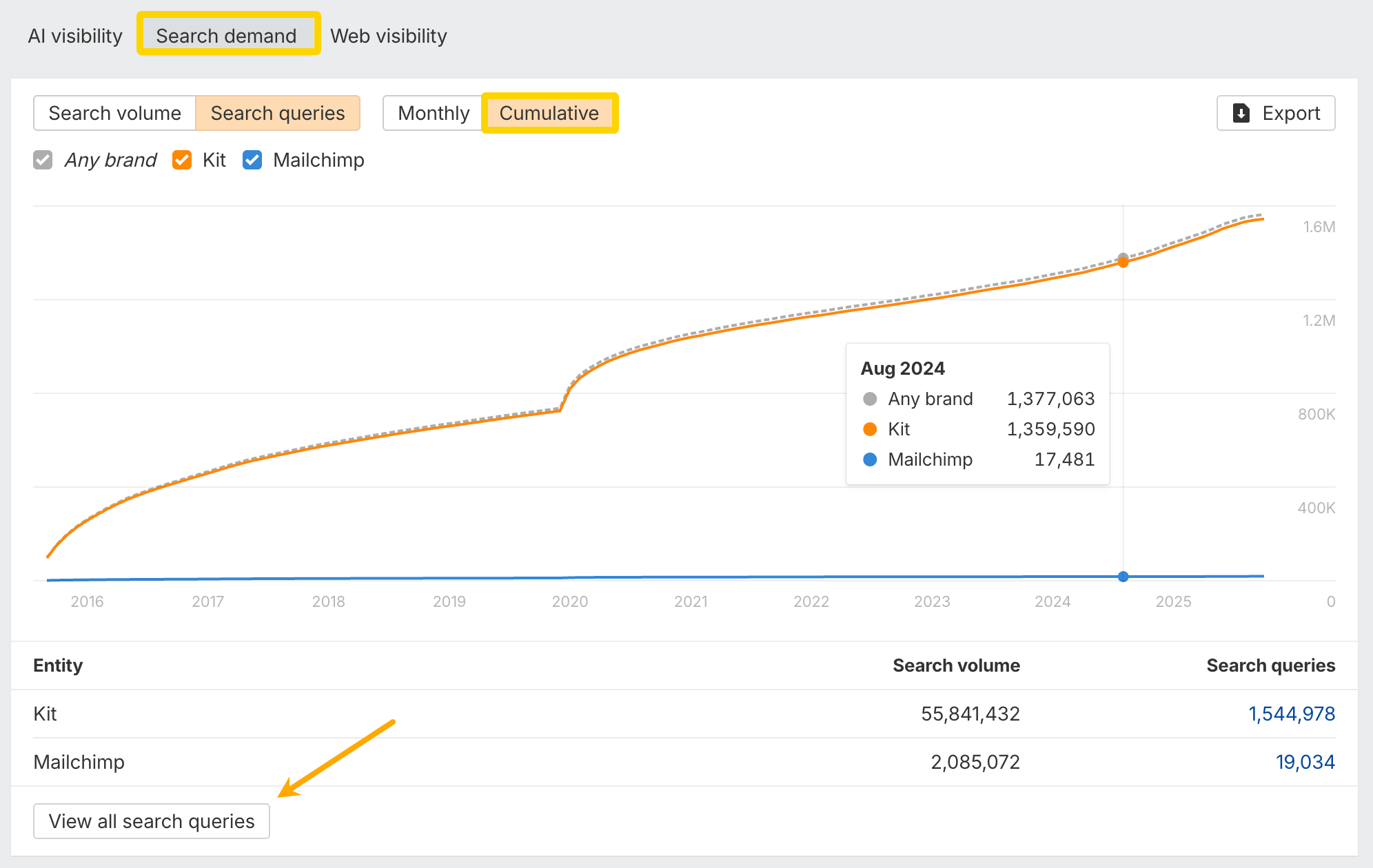Viewport: 1373px width, 868px height.
Task: Select Search queries metric
Action: [277, 113]
